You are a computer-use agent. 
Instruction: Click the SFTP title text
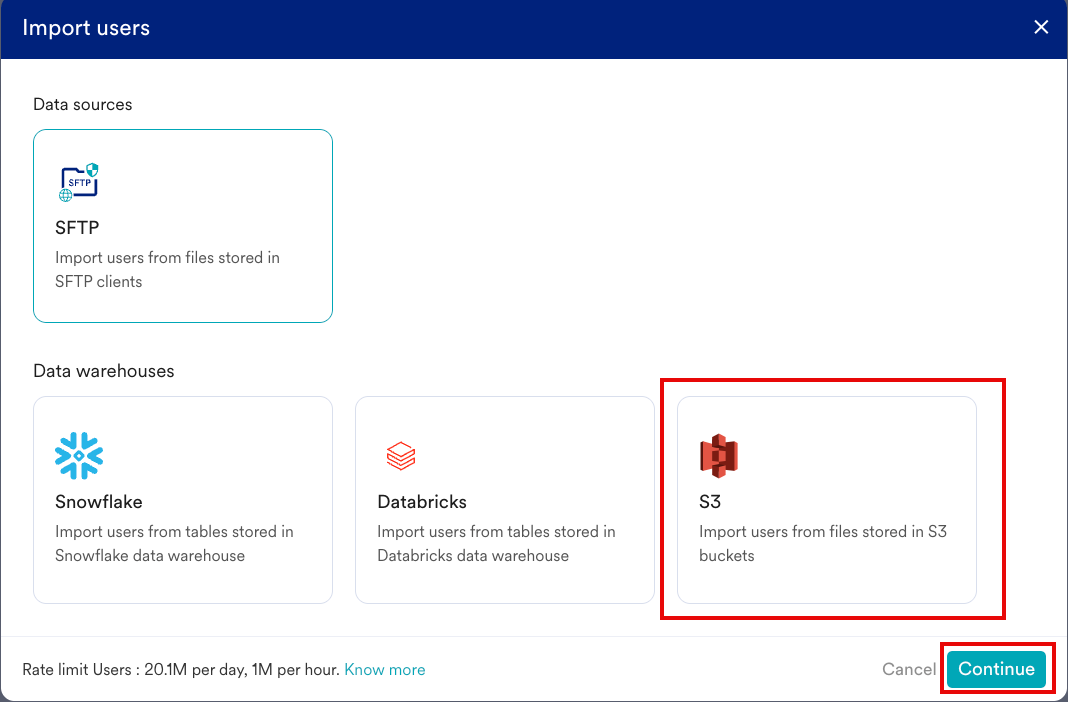77,228
